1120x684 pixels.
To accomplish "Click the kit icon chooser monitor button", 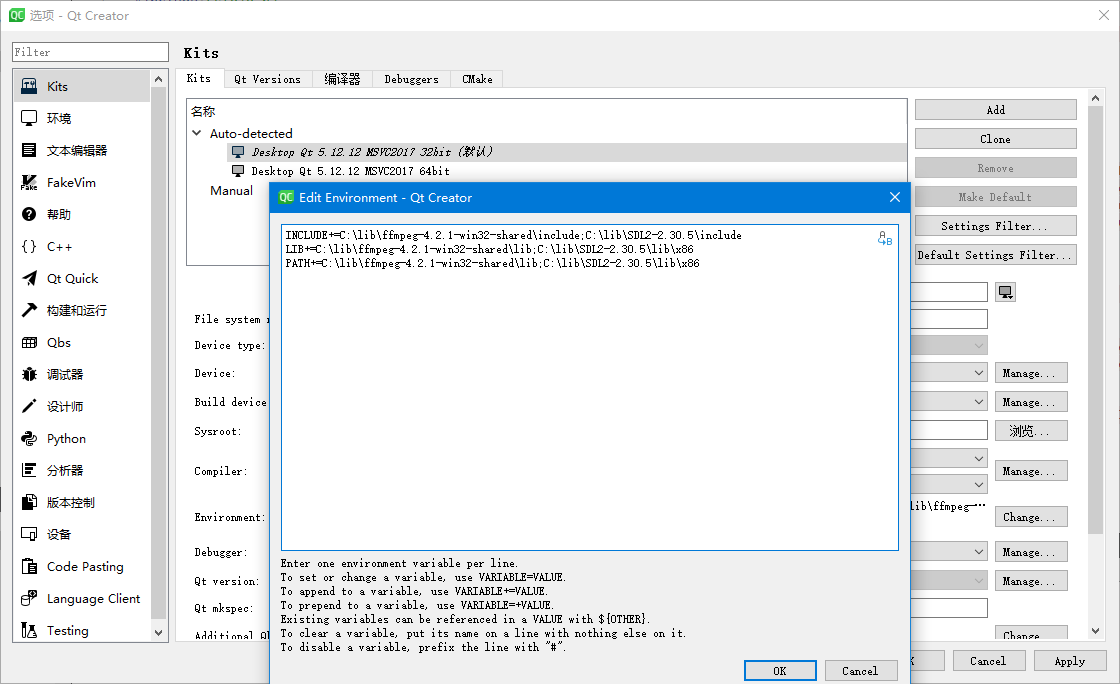I will [1006, 291].
